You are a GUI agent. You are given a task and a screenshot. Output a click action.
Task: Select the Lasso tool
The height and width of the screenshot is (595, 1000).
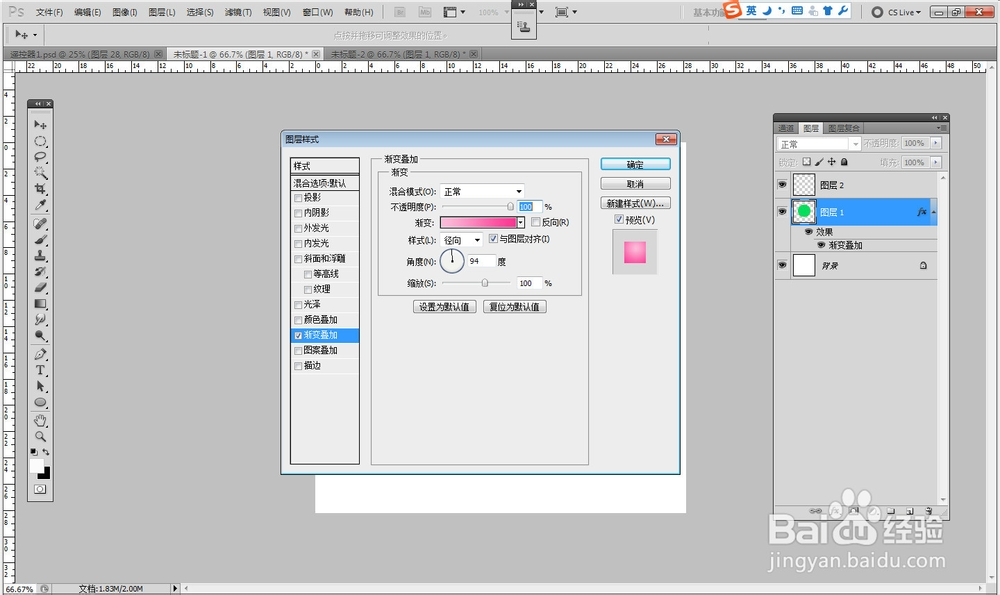point(40,157)
